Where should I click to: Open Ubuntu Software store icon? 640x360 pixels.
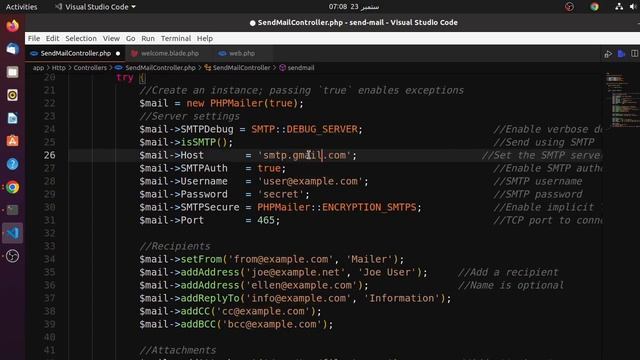point(12,141)
